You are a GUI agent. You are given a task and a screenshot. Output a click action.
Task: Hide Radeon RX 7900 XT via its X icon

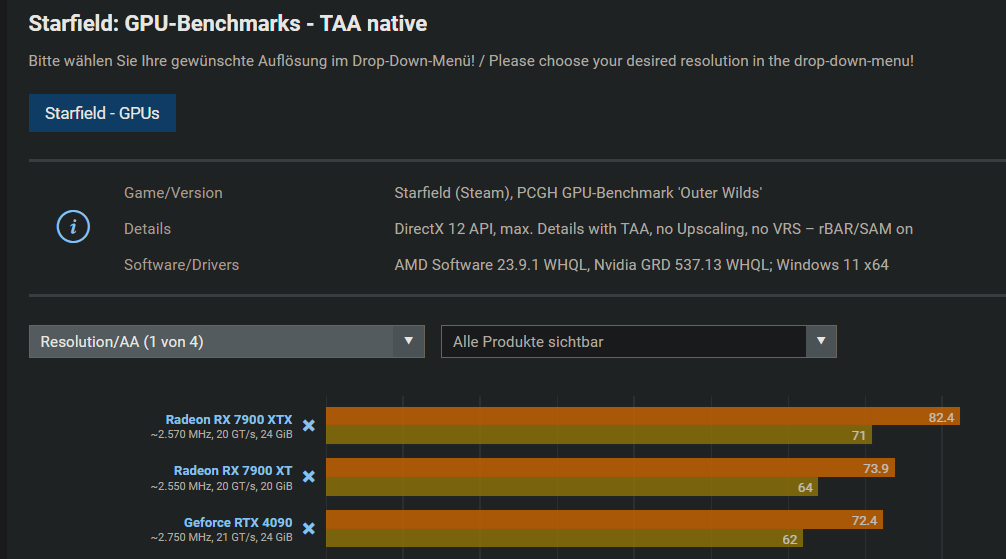(x=309, y=477)
